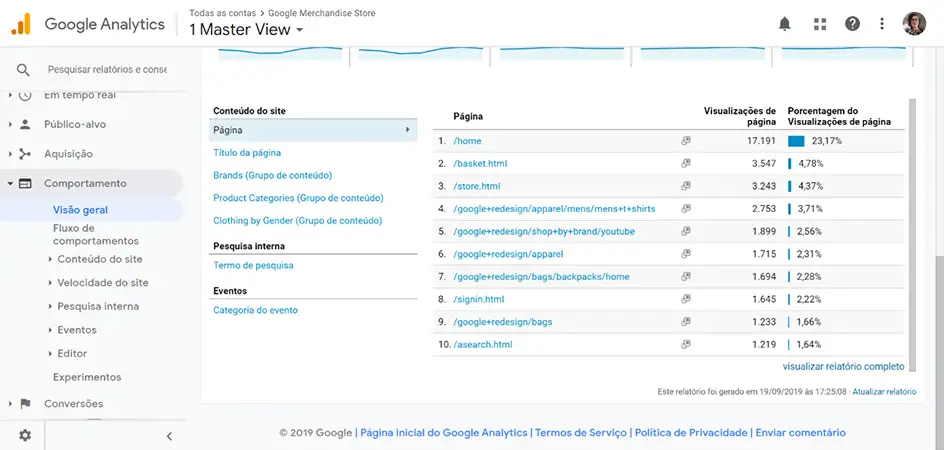Screen dimensions: 944x450
Task: Open the Google apps grid icon
Action: [819, 23]
